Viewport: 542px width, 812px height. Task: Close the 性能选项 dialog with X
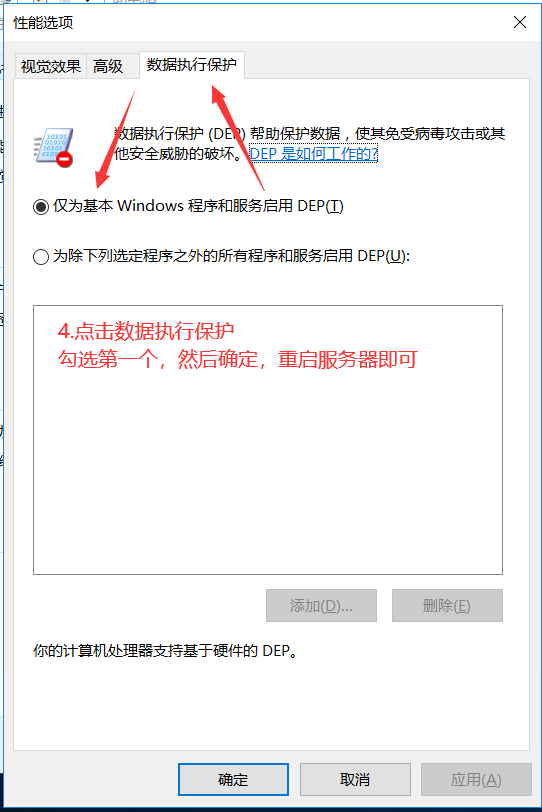pyautogui.click(x=520, y=22)
